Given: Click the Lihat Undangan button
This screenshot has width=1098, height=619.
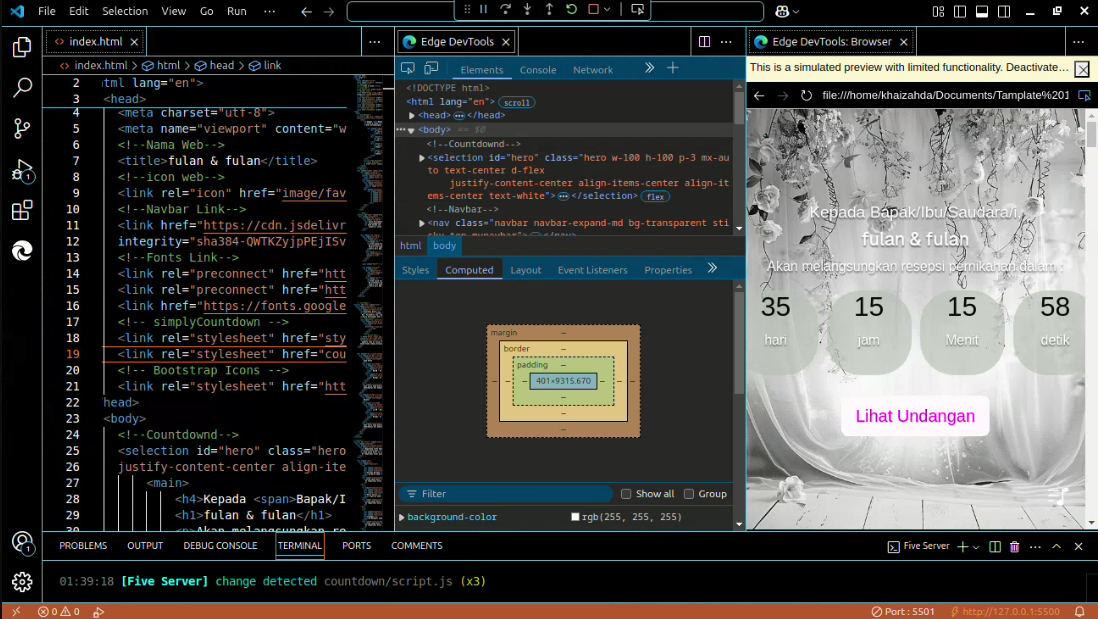Looking at the screenshot, I should click(915, 416).
